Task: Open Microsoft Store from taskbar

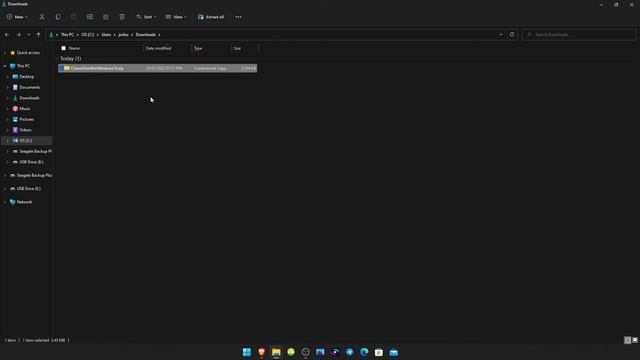Action: tap(379, 352)
